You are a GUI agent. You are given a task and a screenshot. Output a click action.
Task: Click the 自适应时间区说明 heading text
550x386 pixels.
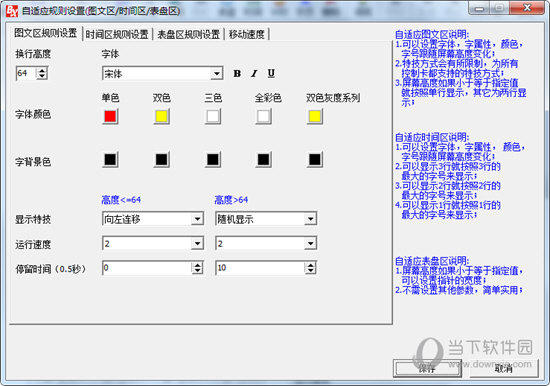tap(432, 138)
